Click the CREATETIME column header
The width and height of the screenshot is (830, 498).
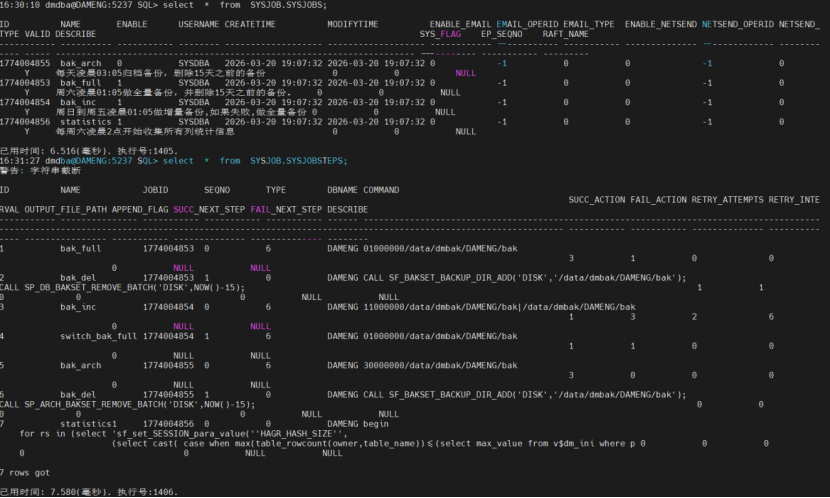click(x=250, y=24)
